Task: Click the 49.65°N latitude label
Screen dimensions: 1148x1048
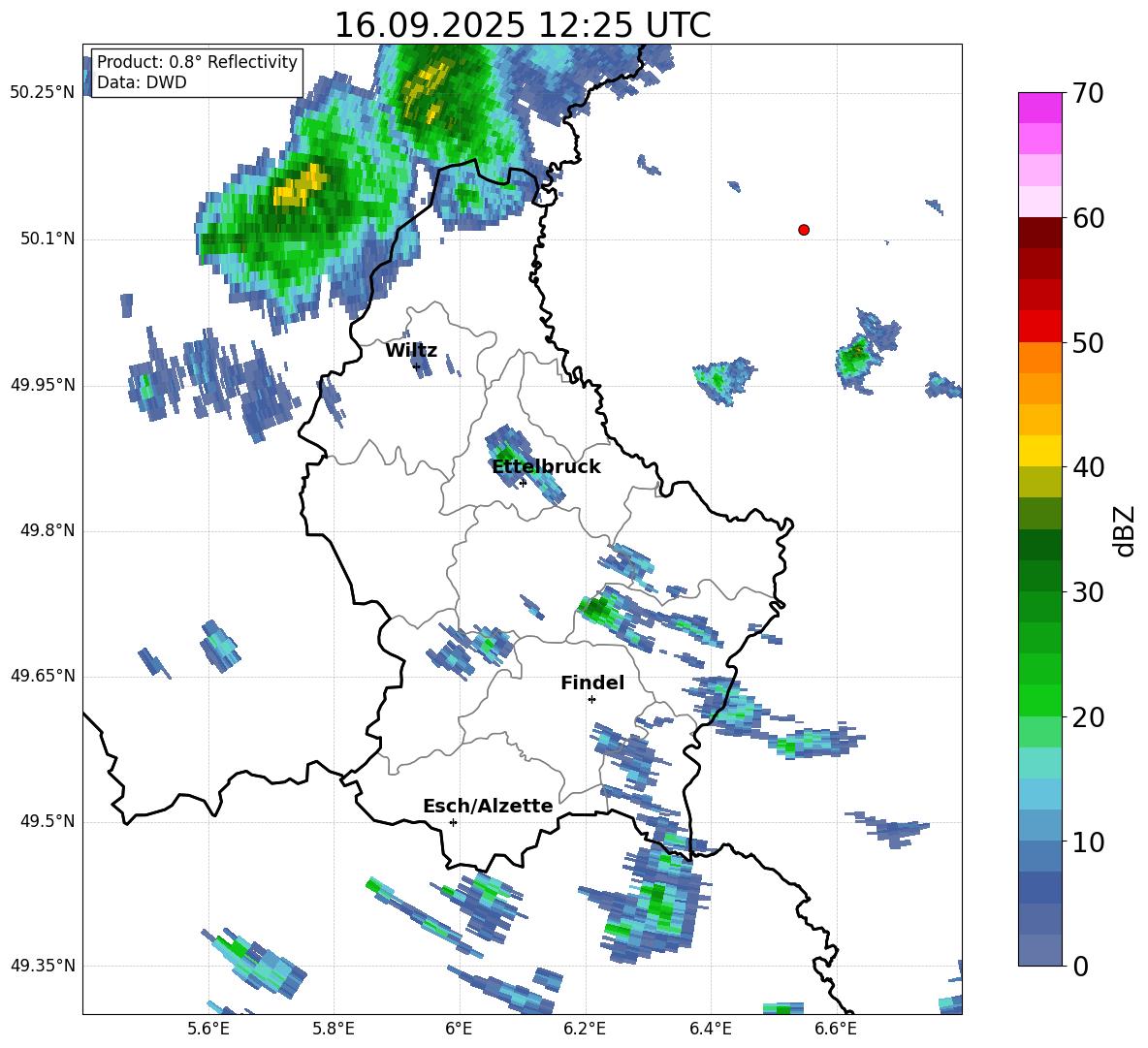Action: pyautogui.click(x=43, y=676)
